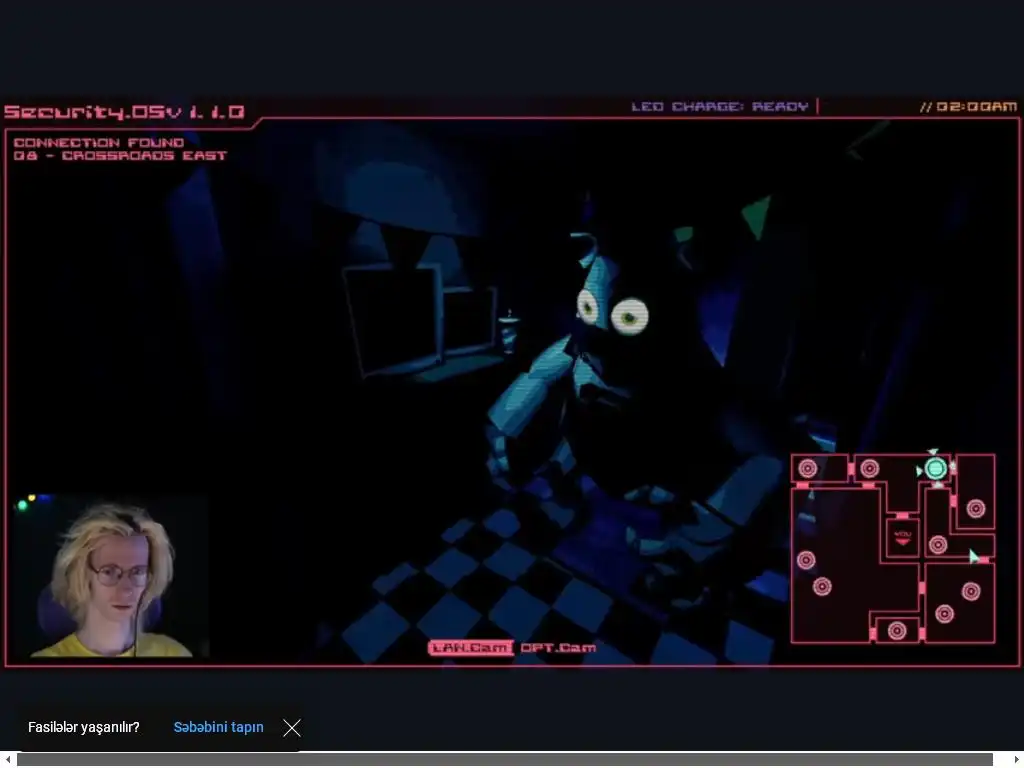Click the YOU marker on the map

click(x=903, y=537)
